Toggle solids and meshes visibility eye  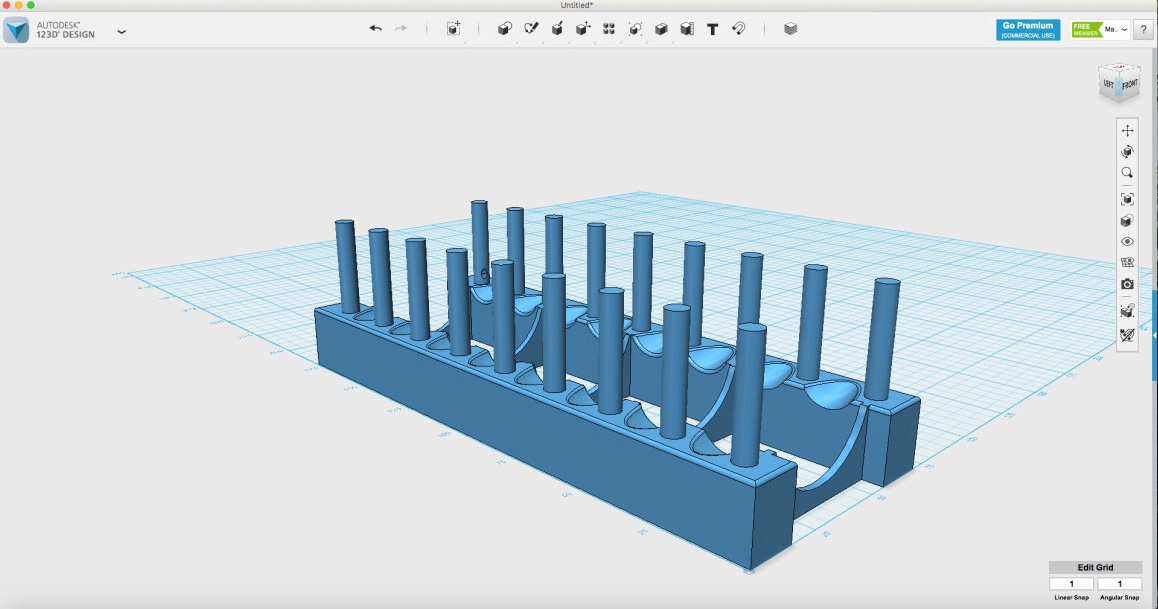[1127, 241]
